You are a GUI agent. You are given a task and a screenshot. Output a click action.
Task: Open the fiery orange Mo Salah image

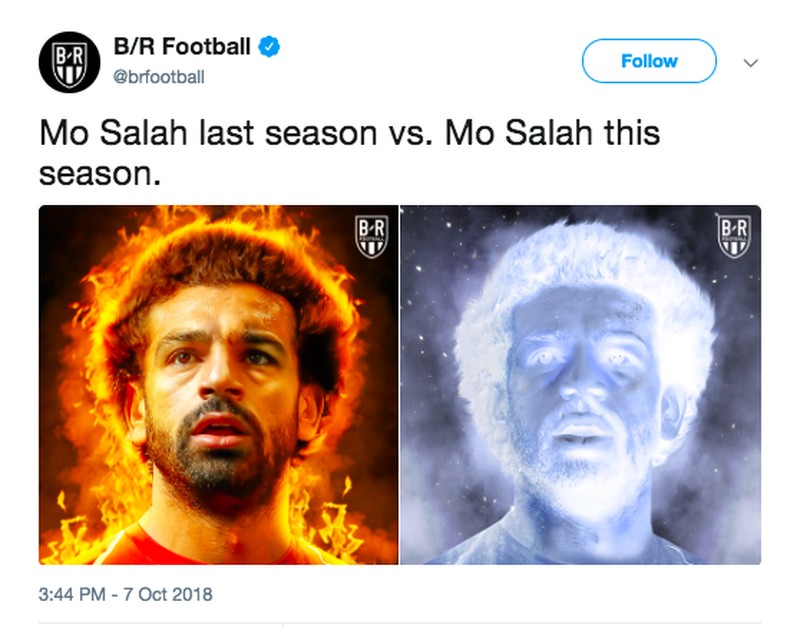point(218,385)
